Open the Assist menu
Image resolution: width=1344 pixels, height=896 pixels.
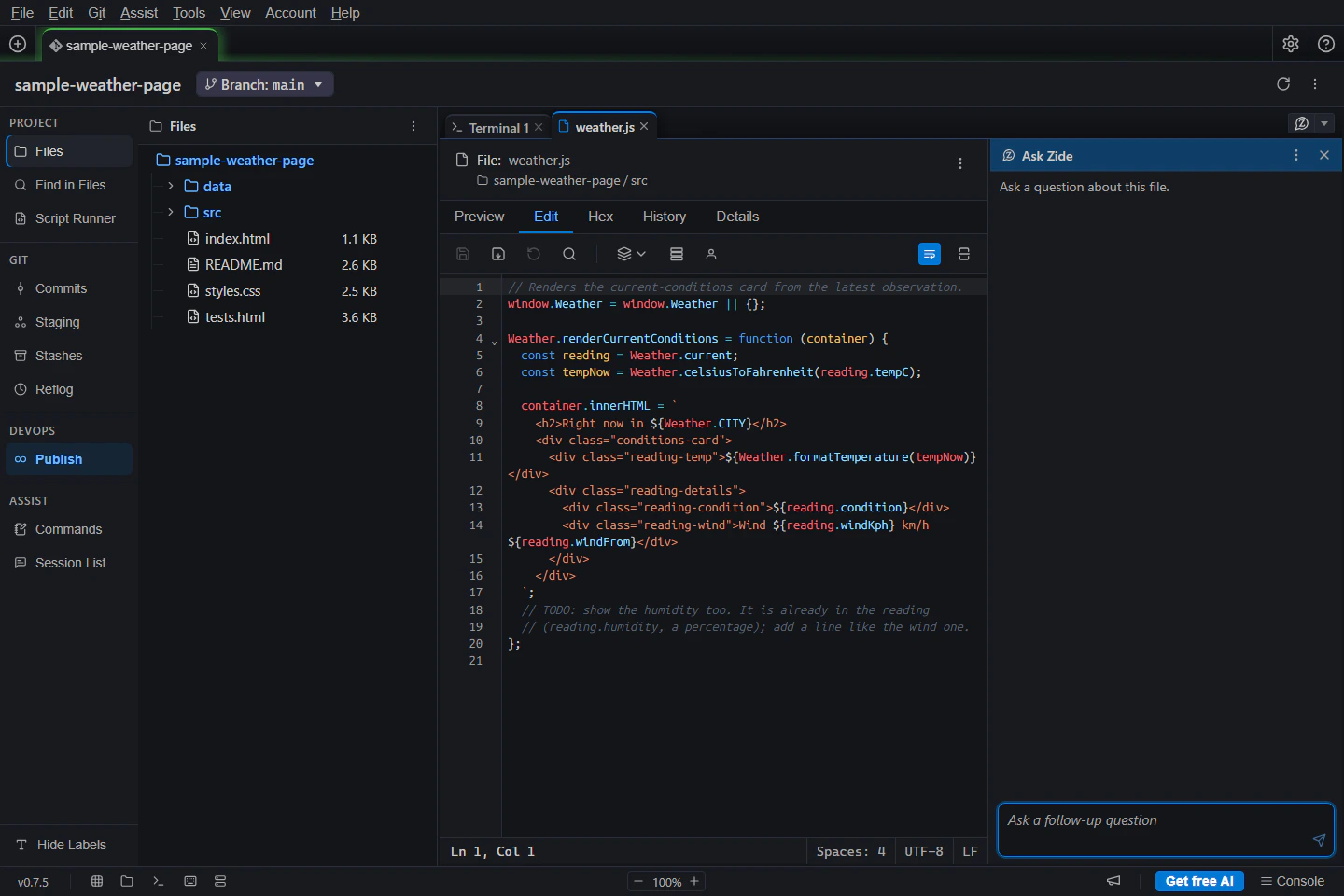pyautogui.click(x=139, y=13)
